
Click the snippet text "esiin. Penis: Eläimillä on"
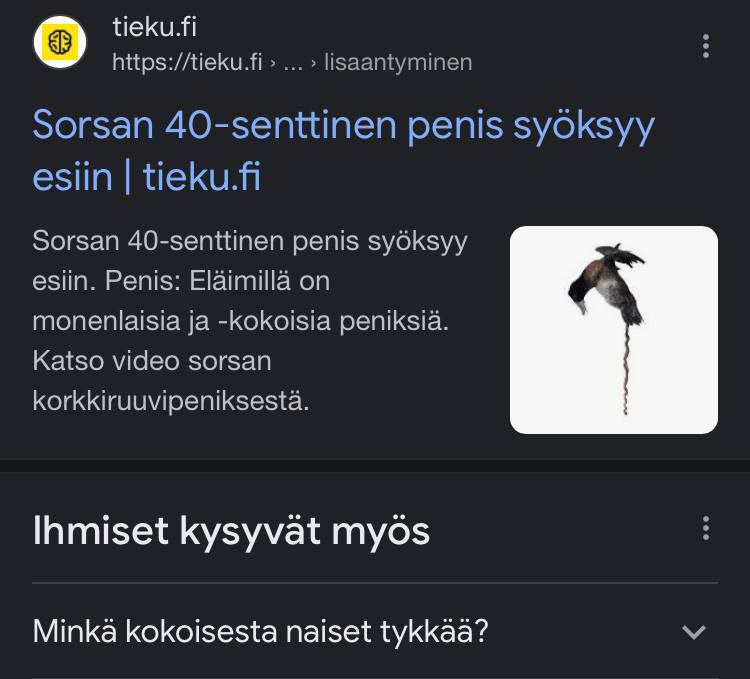tap(180, 282)
